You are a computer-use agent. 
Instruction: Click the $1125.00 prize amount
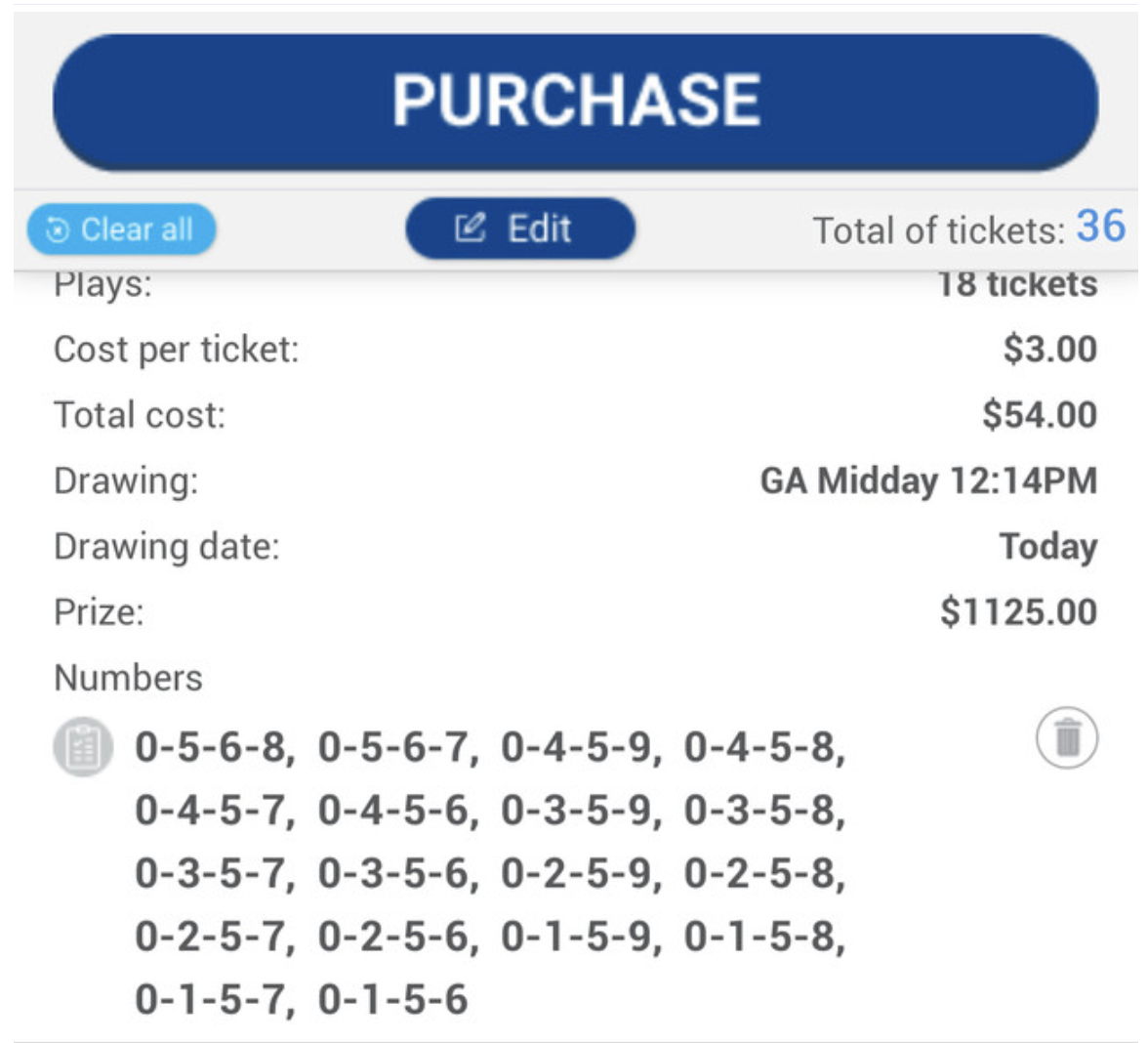pyautogui.click(x=1018, y=611)
